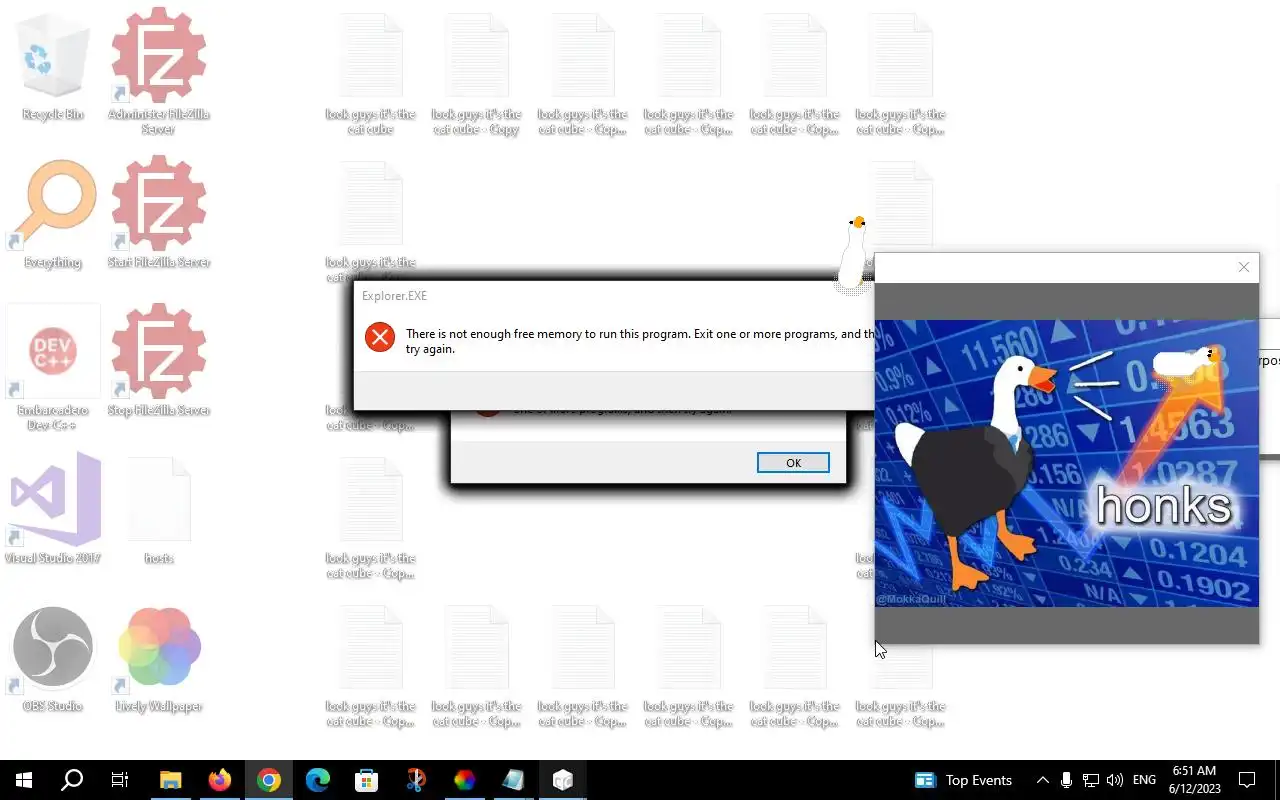The height and width of the screenshot is (800, 1280).
Task: Select the OBS Studio shortcut
Action: tap(53, 658)
